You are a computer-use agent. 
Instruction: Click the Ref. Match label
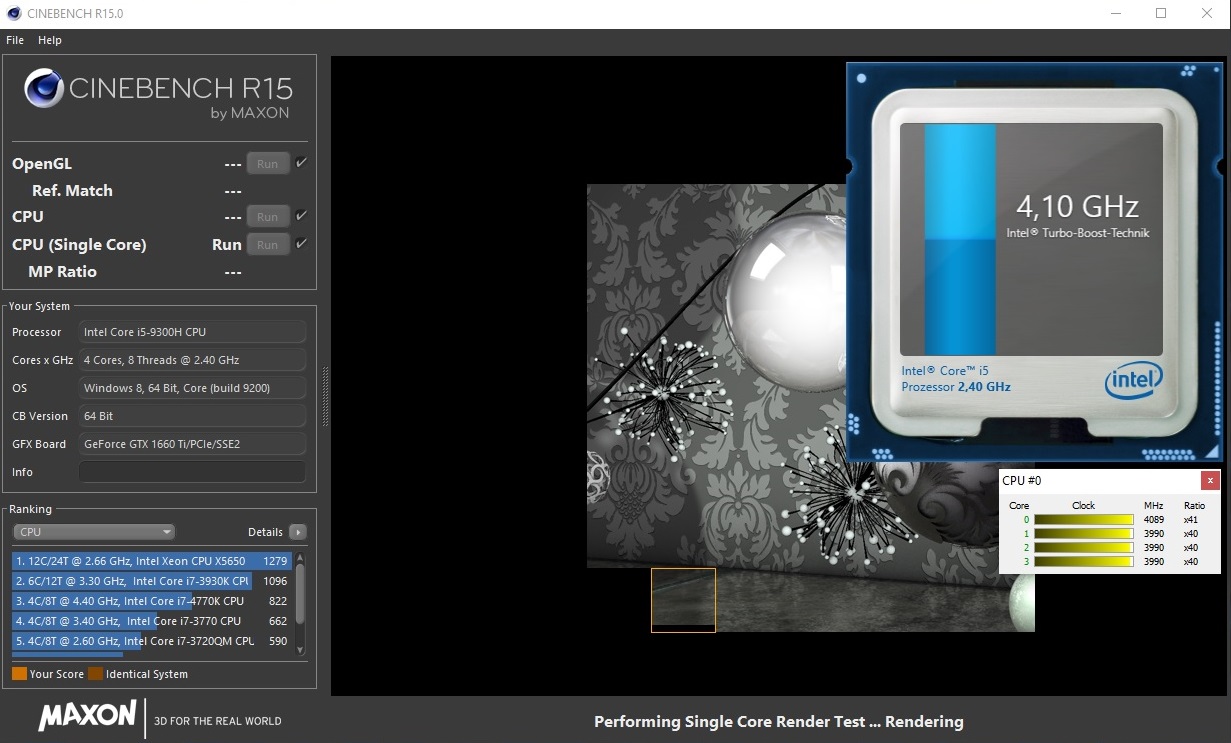[72, 191]
